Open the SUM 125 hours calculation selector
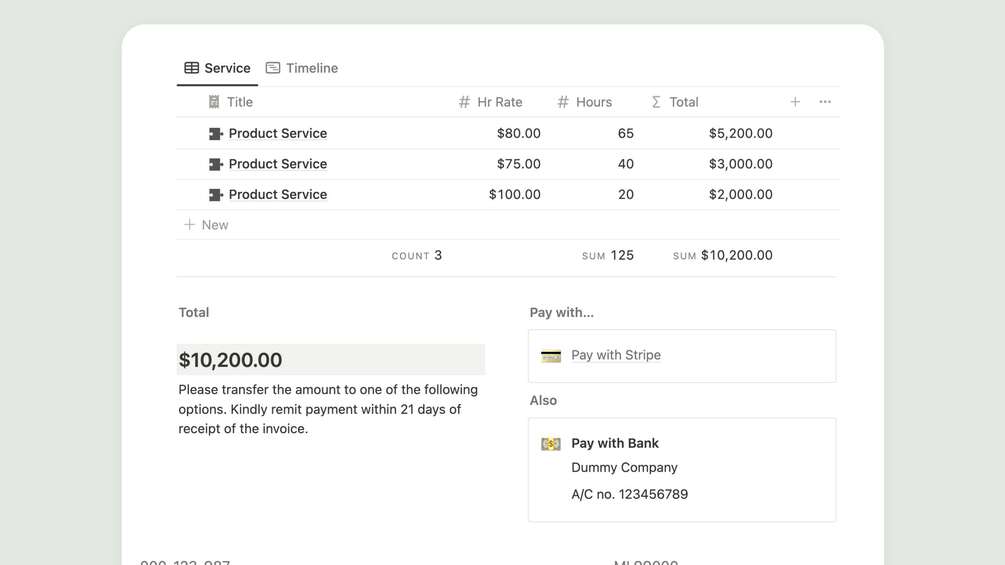 (x=608, y=256)
